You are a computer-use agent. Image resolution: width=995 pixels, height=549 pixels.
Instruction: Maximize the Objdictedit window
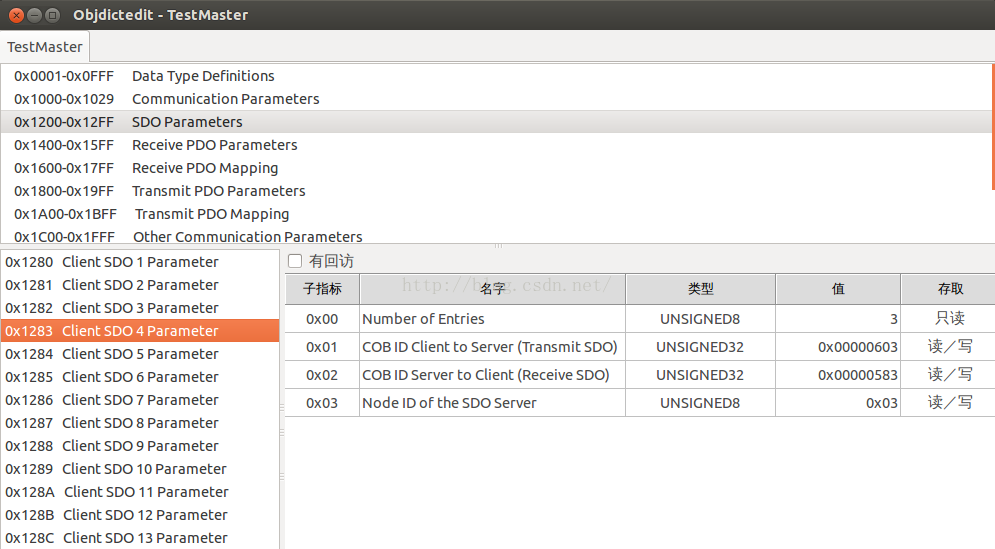point(53,15)
